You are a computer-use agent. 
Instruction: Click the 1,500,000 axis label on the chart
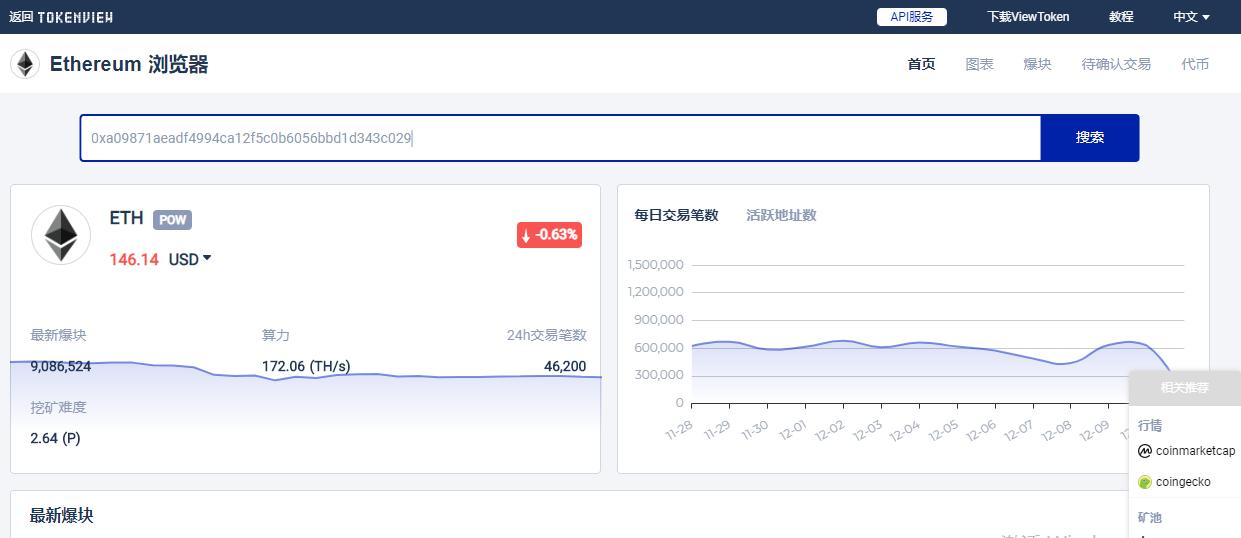click(655, 265)
